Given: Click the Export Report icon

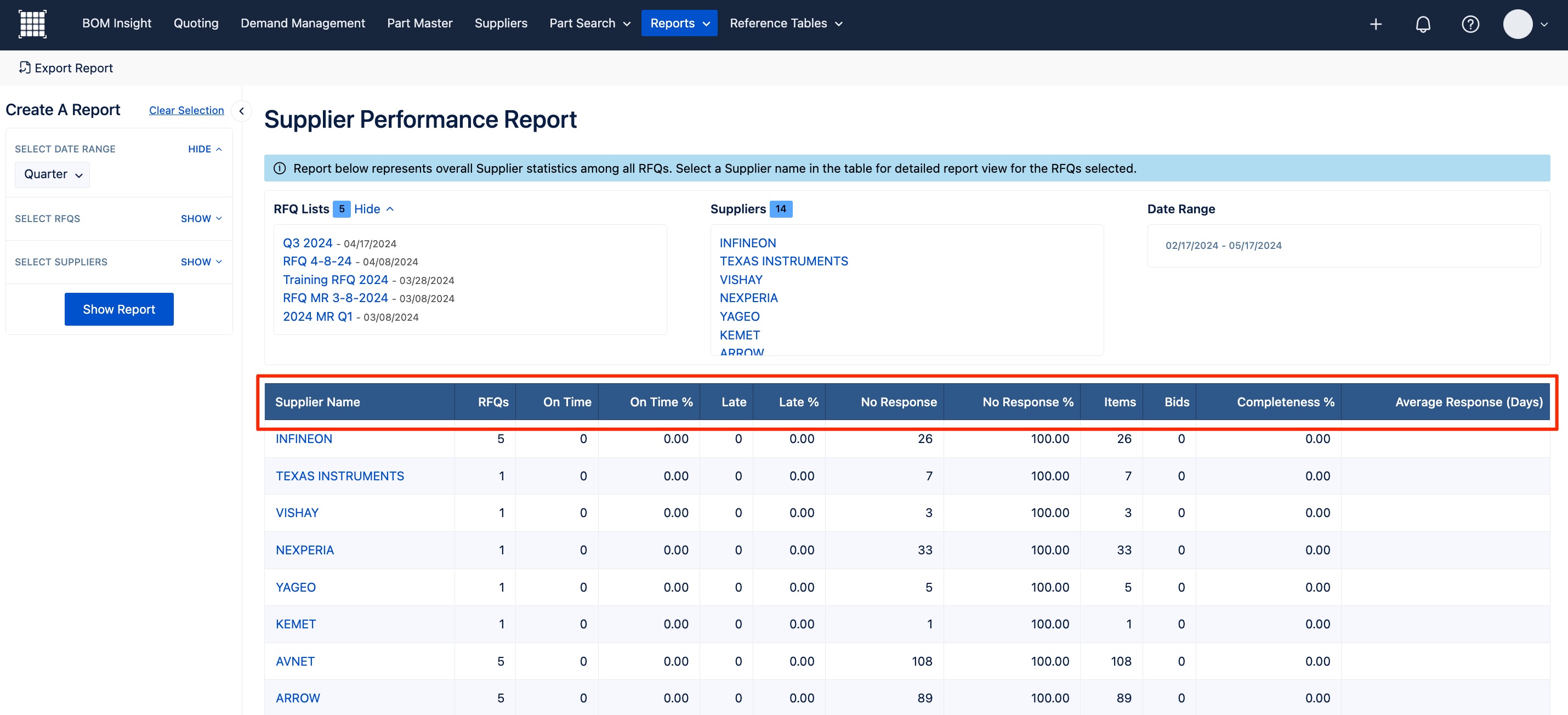Looking at the screenshot, I should click(x=24, y=67).
